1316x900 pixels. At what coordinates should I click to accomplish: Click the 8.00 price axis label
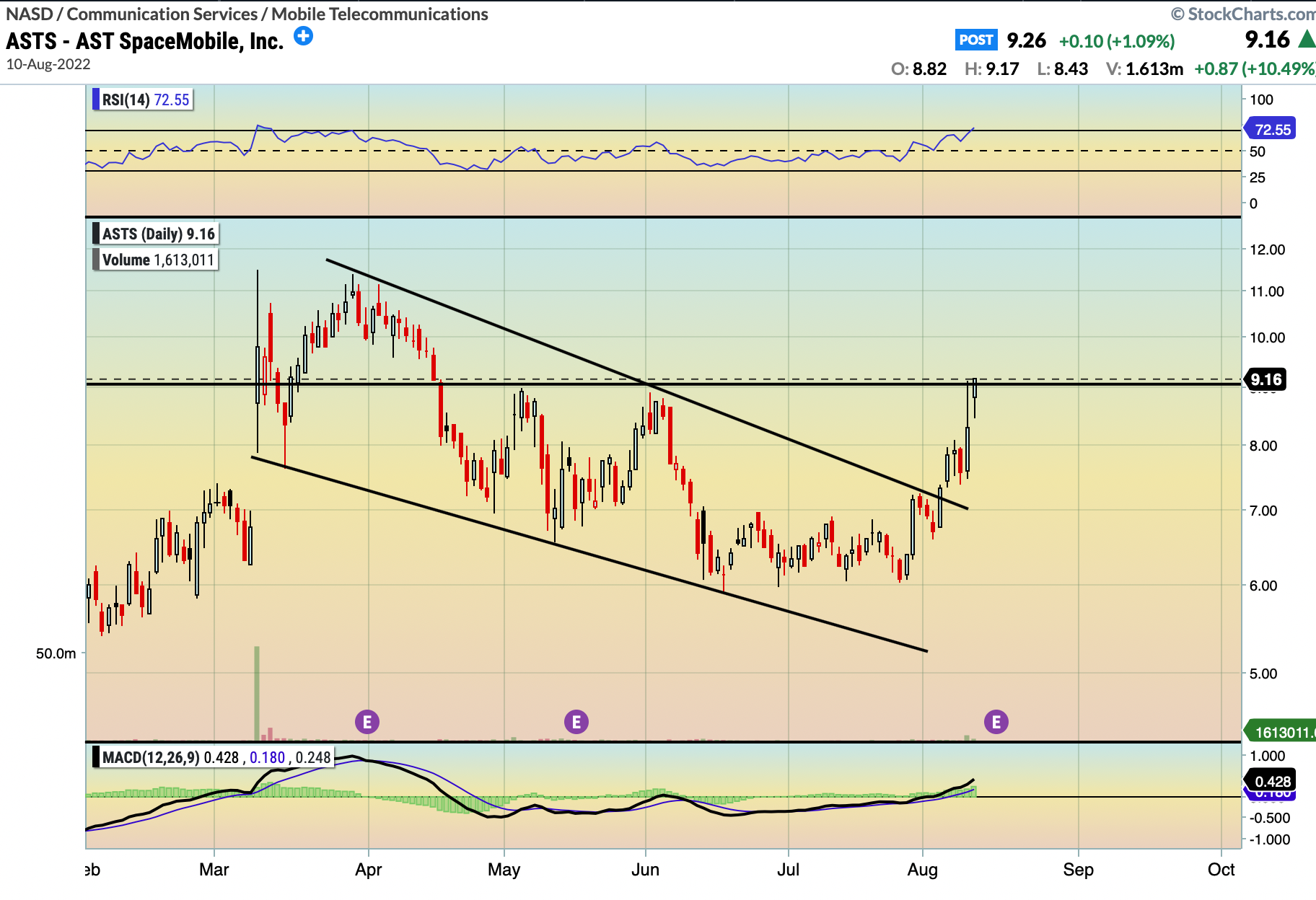(1263, 446)
